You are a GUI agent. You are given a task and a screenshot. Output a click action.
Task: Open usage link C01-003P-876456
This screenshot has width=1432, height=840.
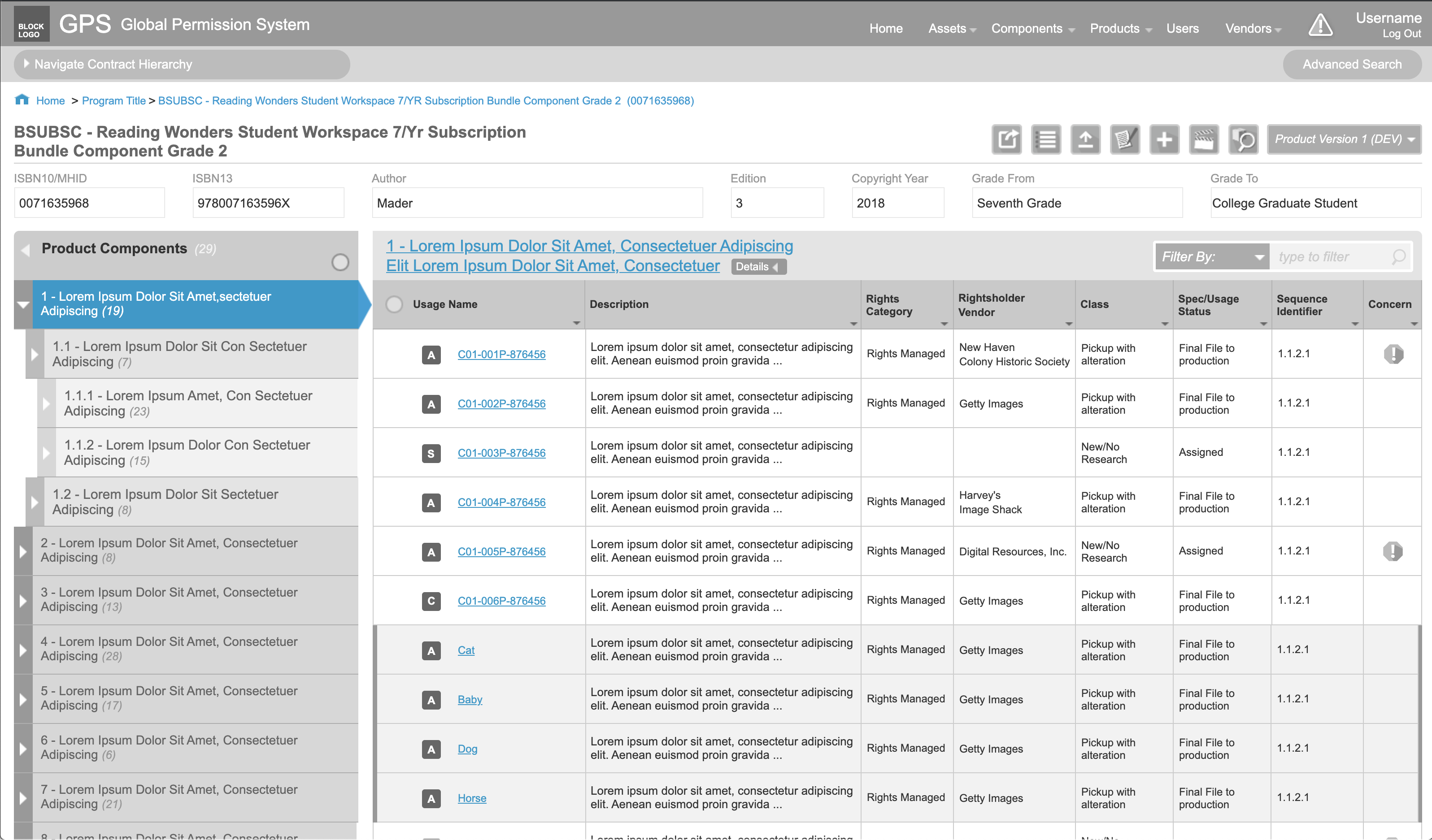click(x=501, y=453)
